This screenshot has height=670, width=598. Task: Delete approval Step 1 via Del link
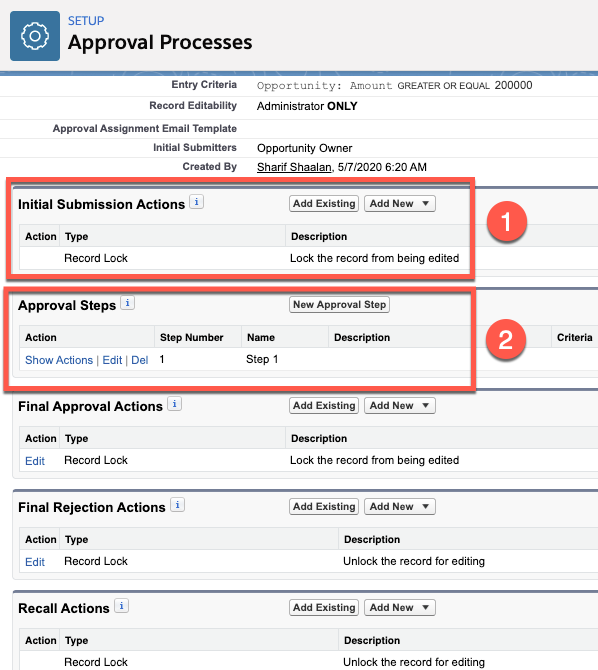click(x=140, y=360)
